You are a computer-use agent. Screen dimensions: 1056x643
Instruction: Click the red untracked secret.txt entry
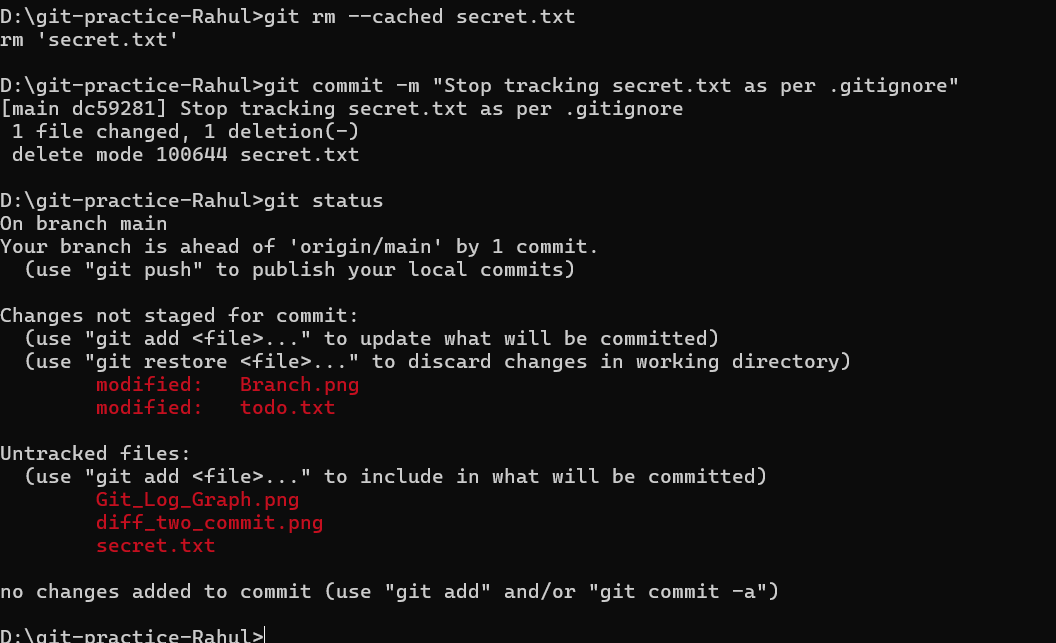[155, 546]
